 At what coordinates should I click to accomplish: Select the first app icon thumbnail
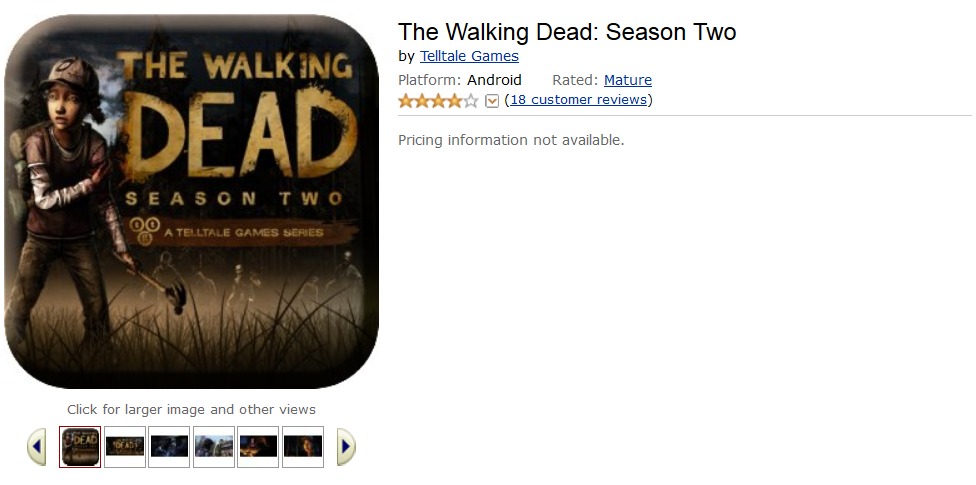(80, 446)
